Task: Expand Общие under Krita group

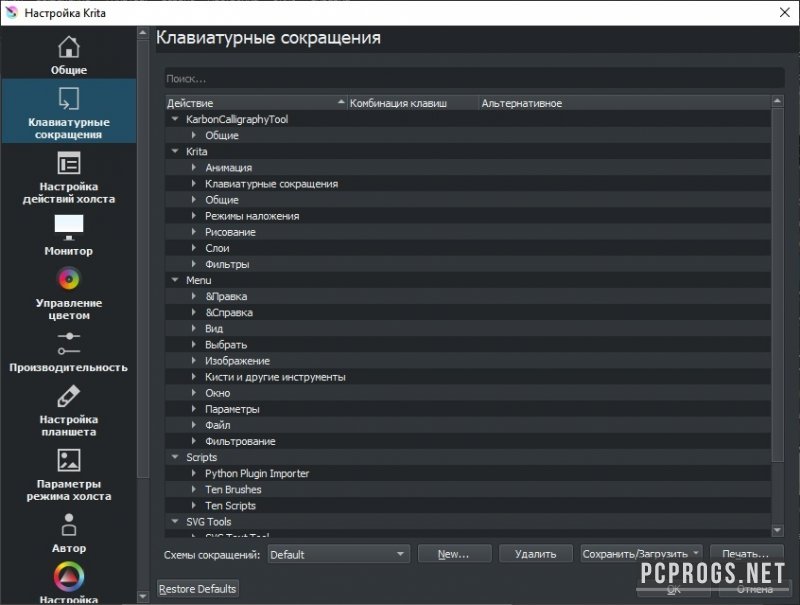Action: [193, 199]
